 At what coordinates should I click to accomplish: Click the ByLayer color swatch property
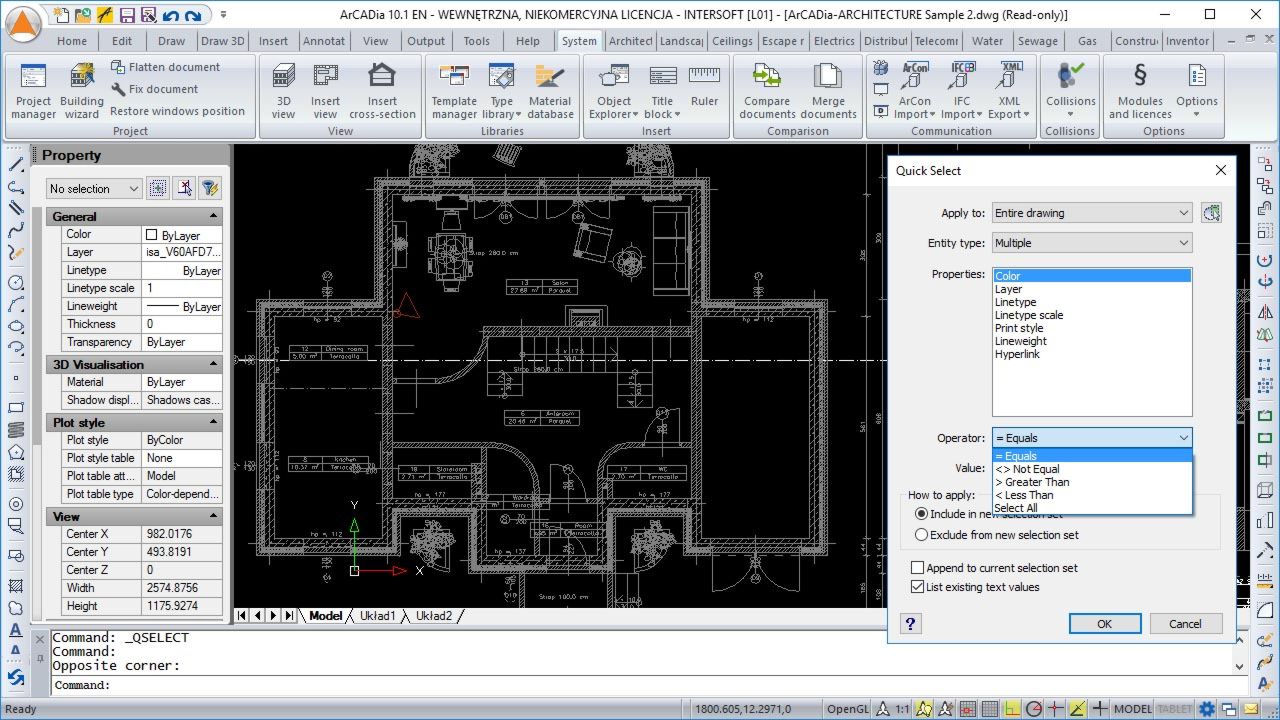[152, 235]
